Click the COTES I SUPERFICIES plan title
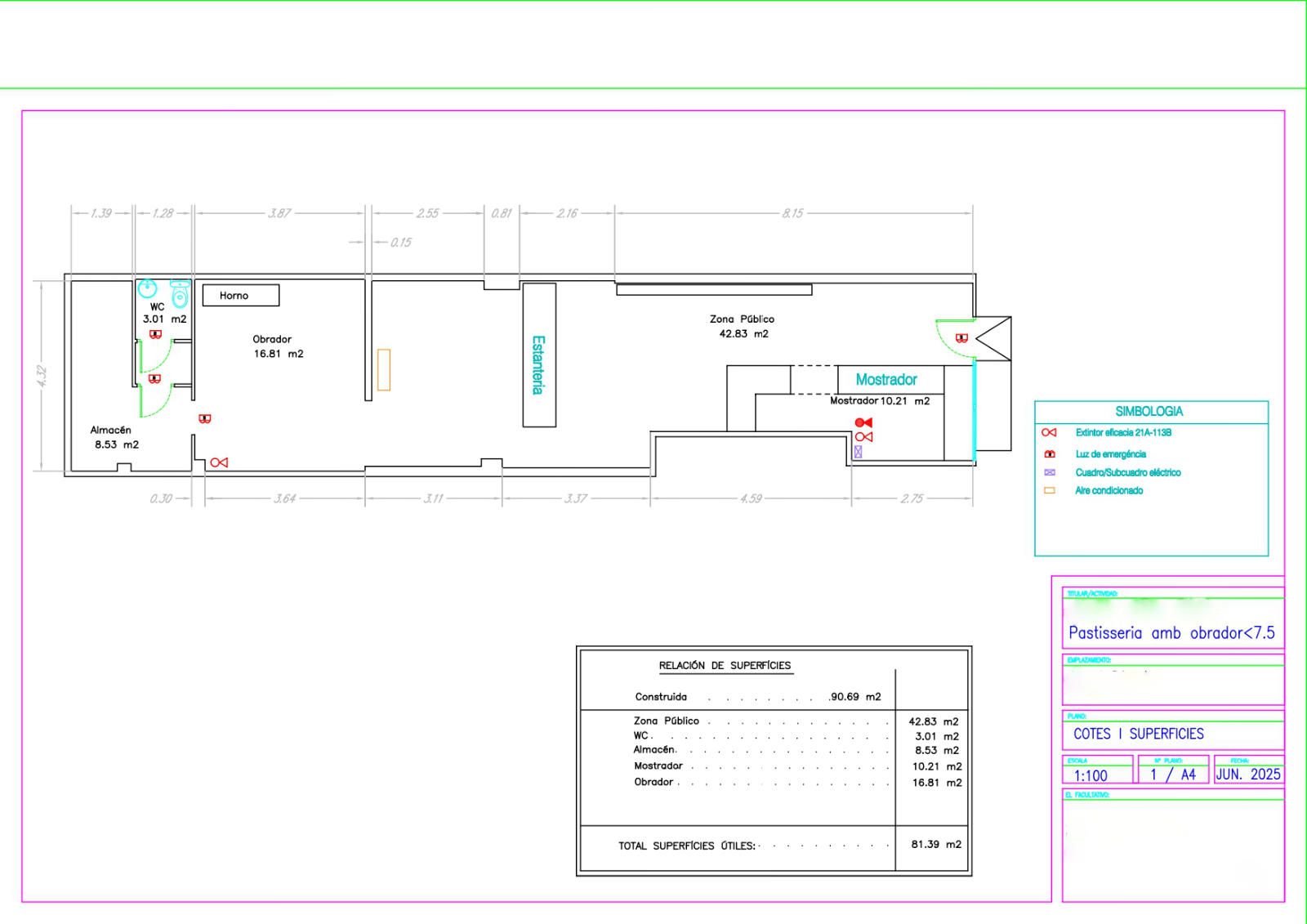The height and width of the screenshot is (924, 1307). (1138, 734)
